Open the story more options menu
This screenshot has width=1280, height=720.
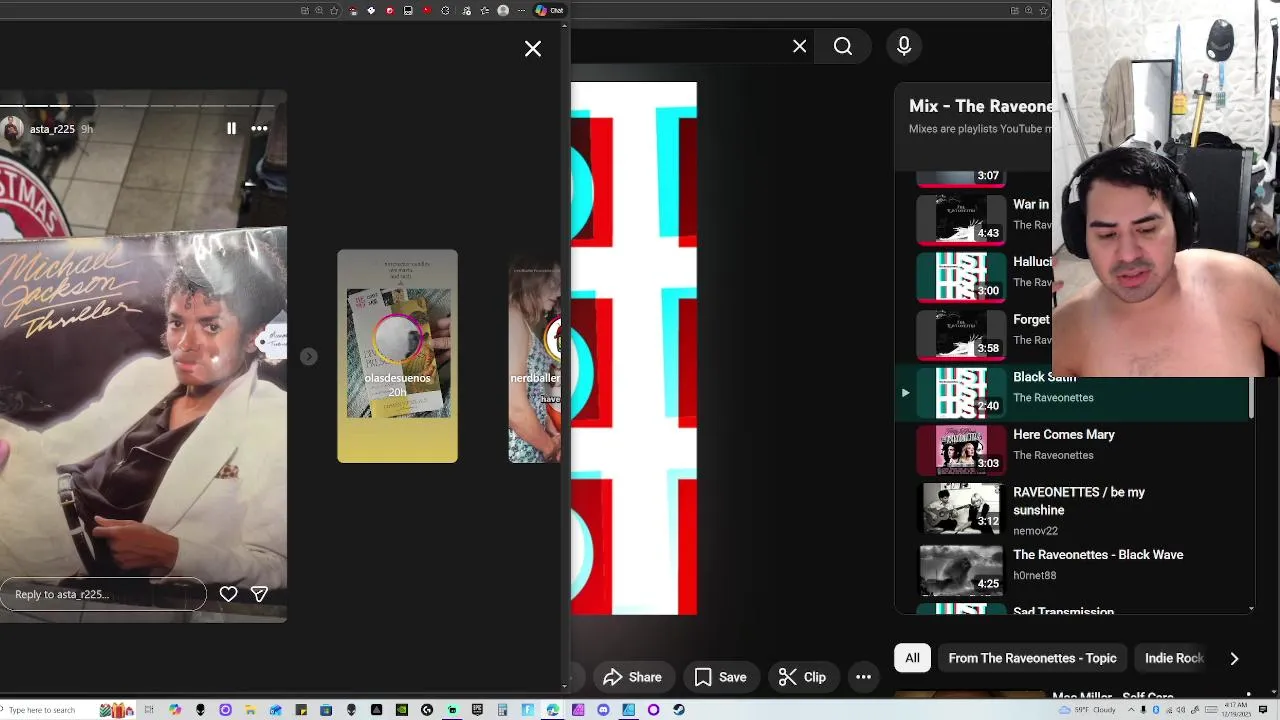pos(259,128)
